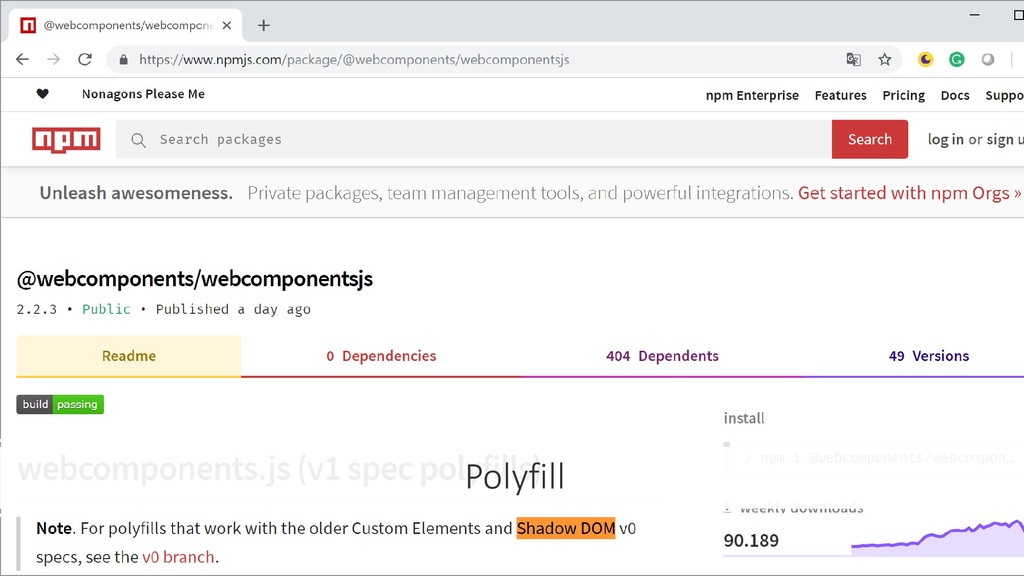1024x576 pixels.
Task: Click the Nonagons Please Me text
Action: coord(143,94)
